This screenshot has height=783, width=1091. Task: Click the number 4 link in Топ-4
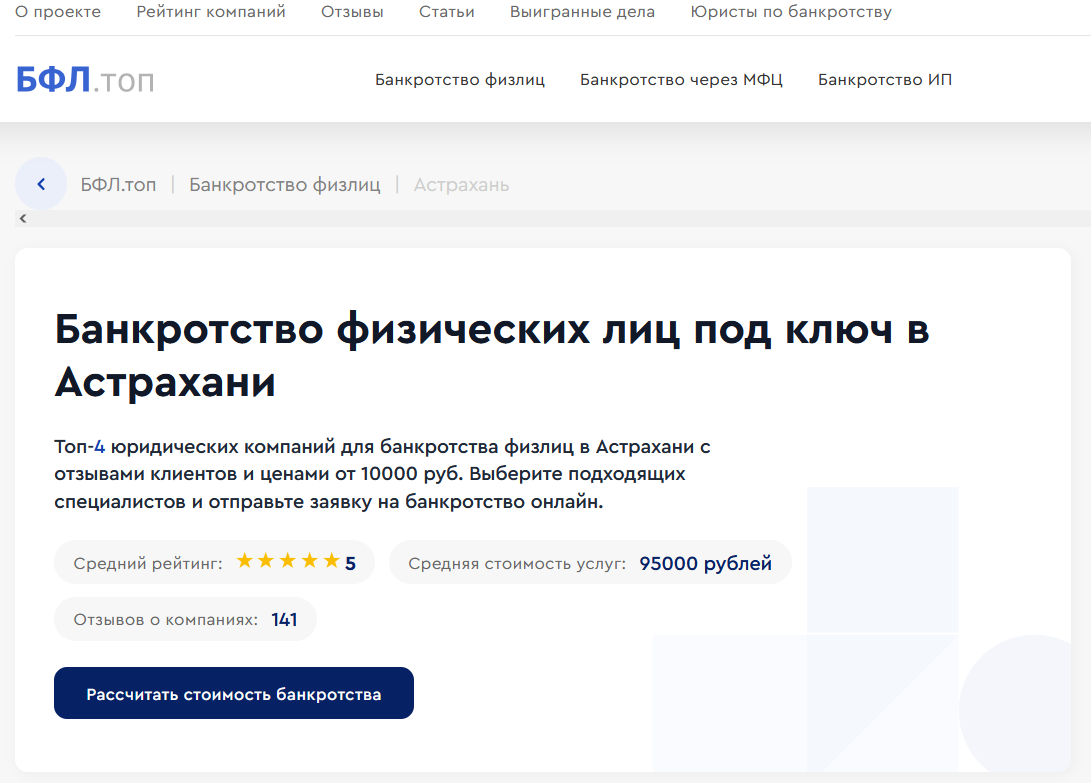coord(99,446)
